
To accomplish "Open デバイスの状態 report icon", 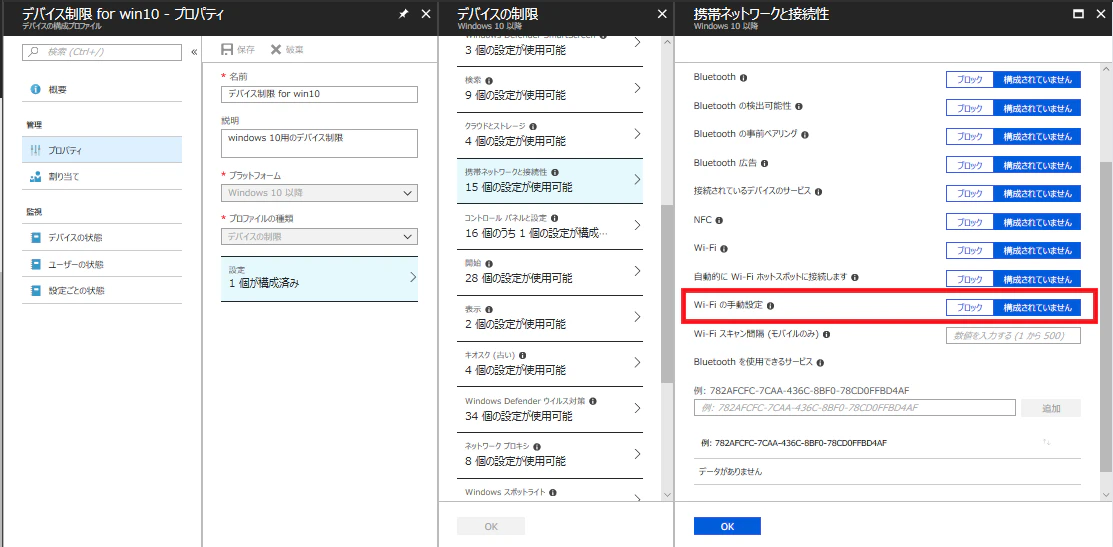I will point(35,237).
